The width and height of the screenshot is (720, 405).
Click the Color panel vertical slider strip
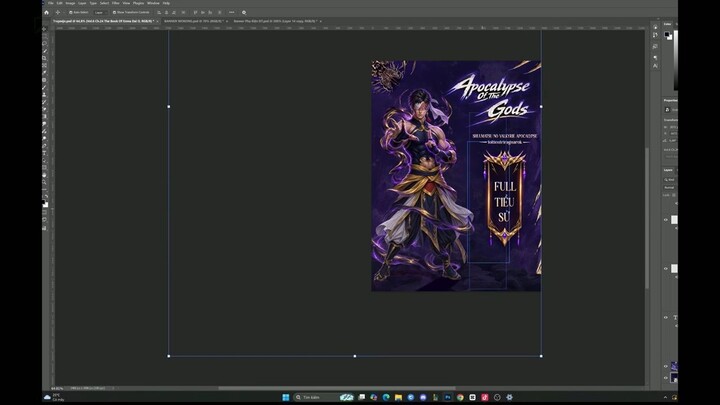676,60
